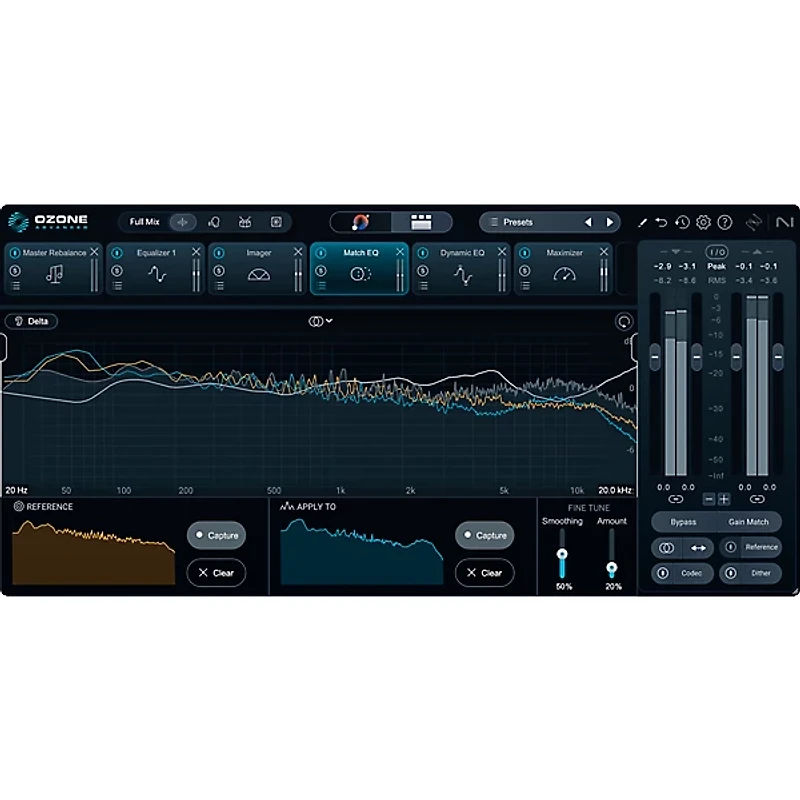Viewport: 800px width, 800px height.
Task: Click the Apply To Capture button
Action: pyautogui.click(x=485, y=535)
